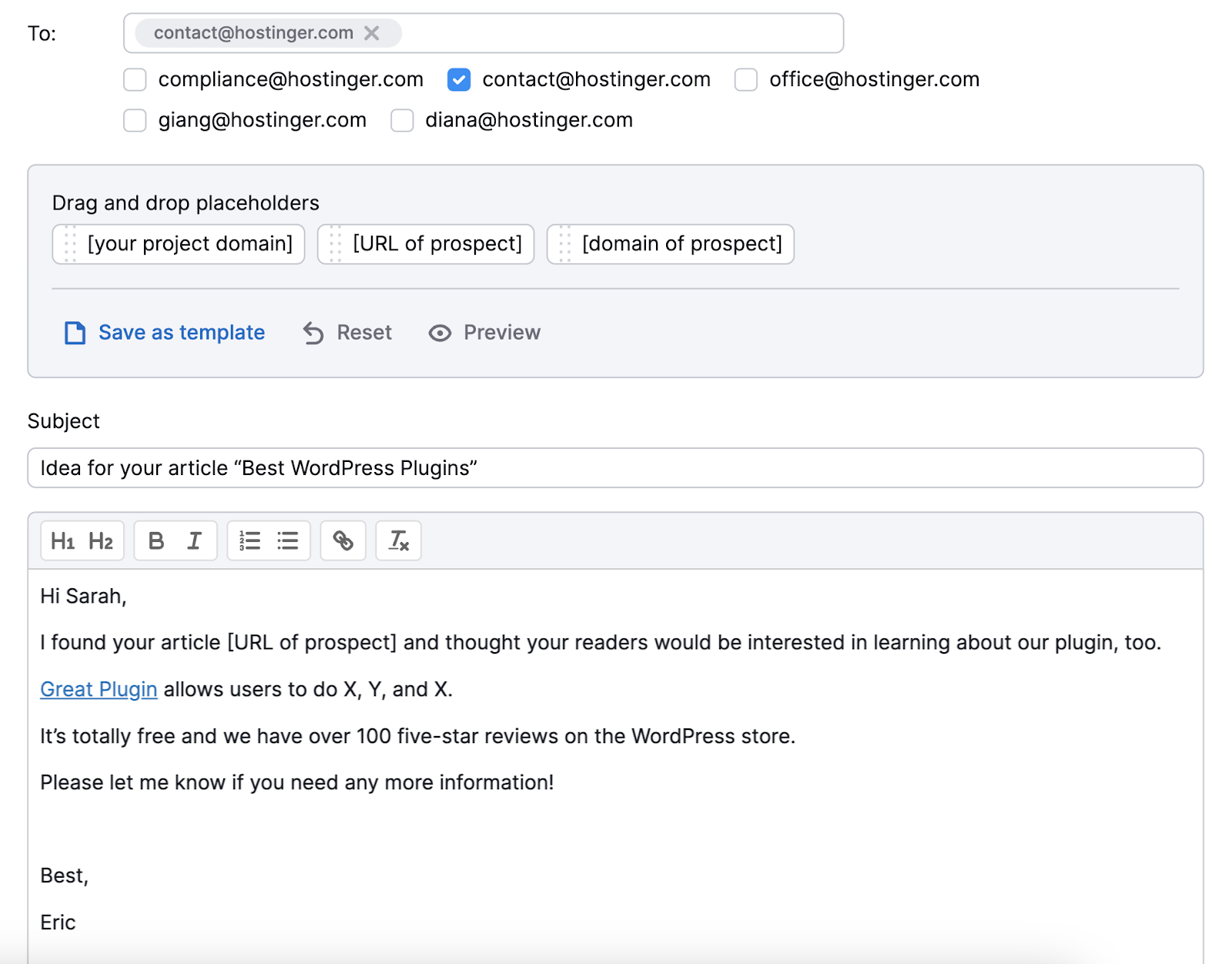Select the giang@hostinger.com checkbox

click(x=135, y=120)
